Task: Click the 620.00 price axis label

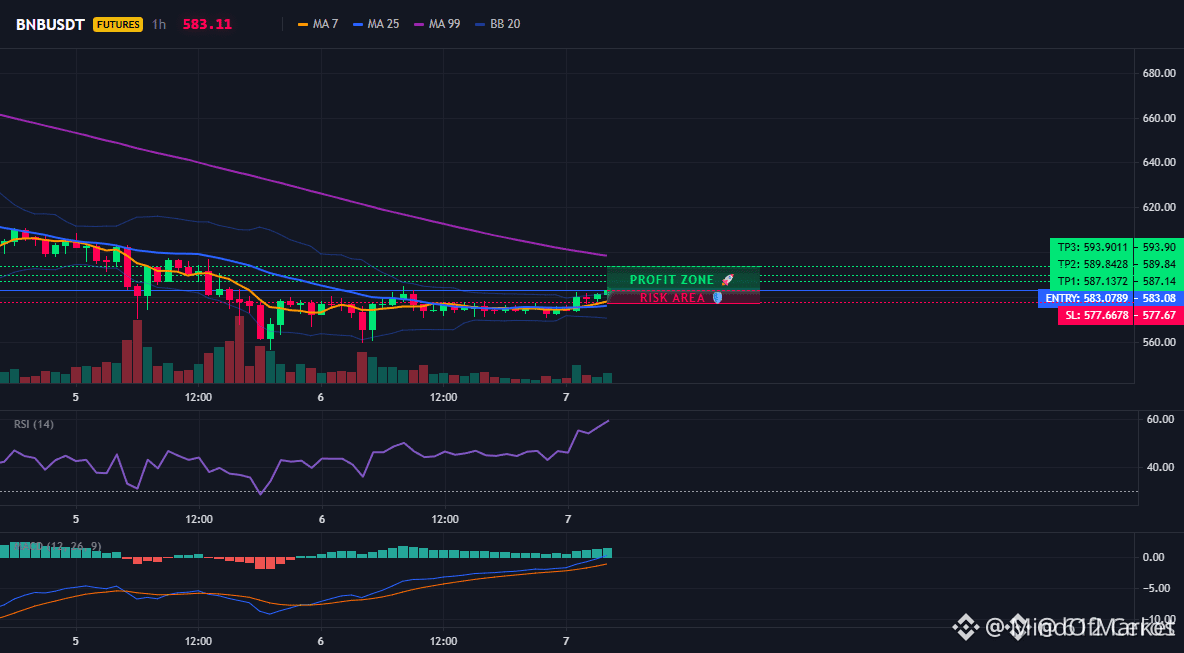Action: pyautogui.click(x=1158, y=207)
